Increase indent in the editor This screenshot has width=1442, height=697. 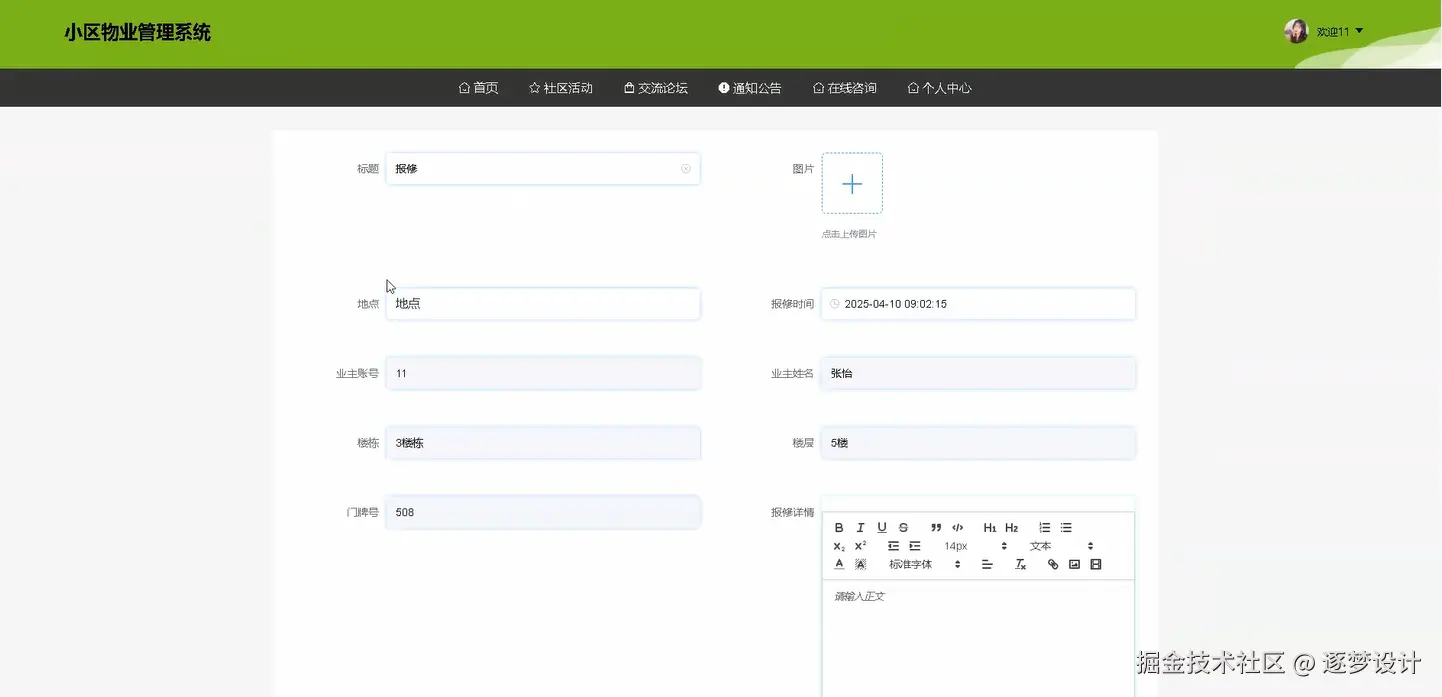click(915, 546)
